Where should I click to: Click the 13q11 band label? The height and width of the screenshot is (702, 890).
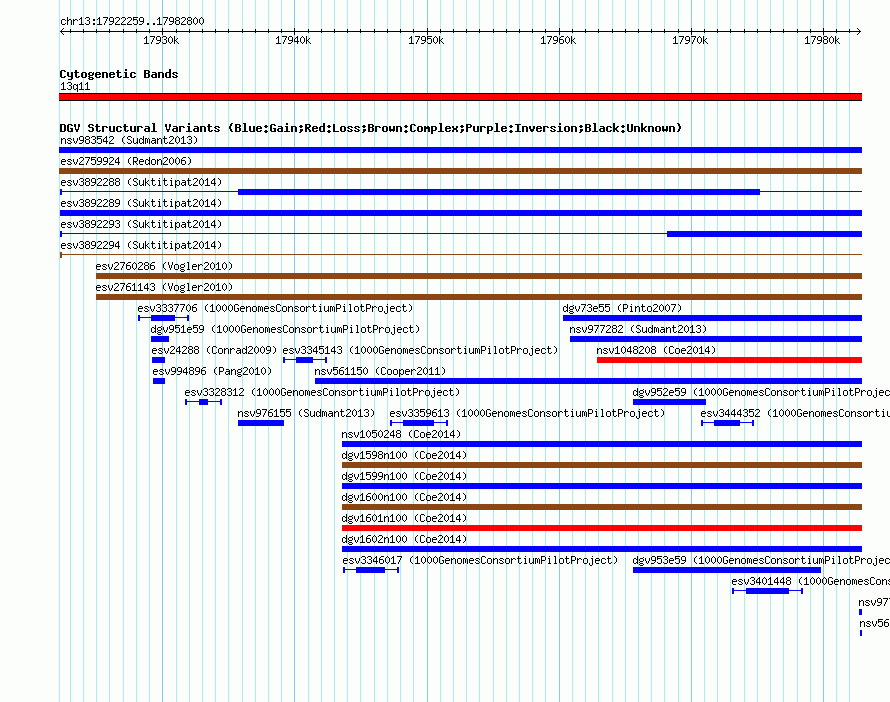coord(75,86)
